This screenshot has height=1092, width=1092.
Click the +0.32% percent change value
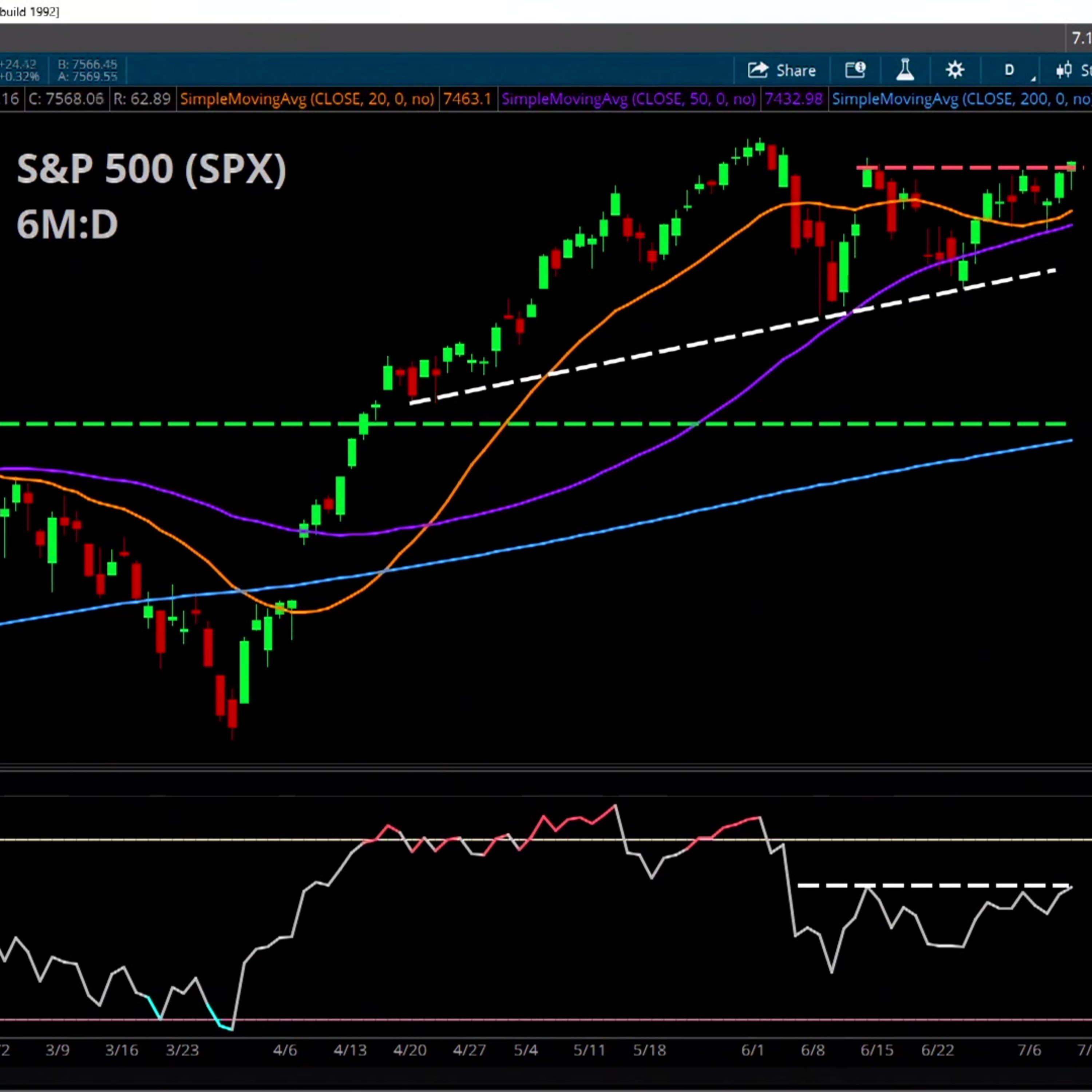click(x=20, y=76)
